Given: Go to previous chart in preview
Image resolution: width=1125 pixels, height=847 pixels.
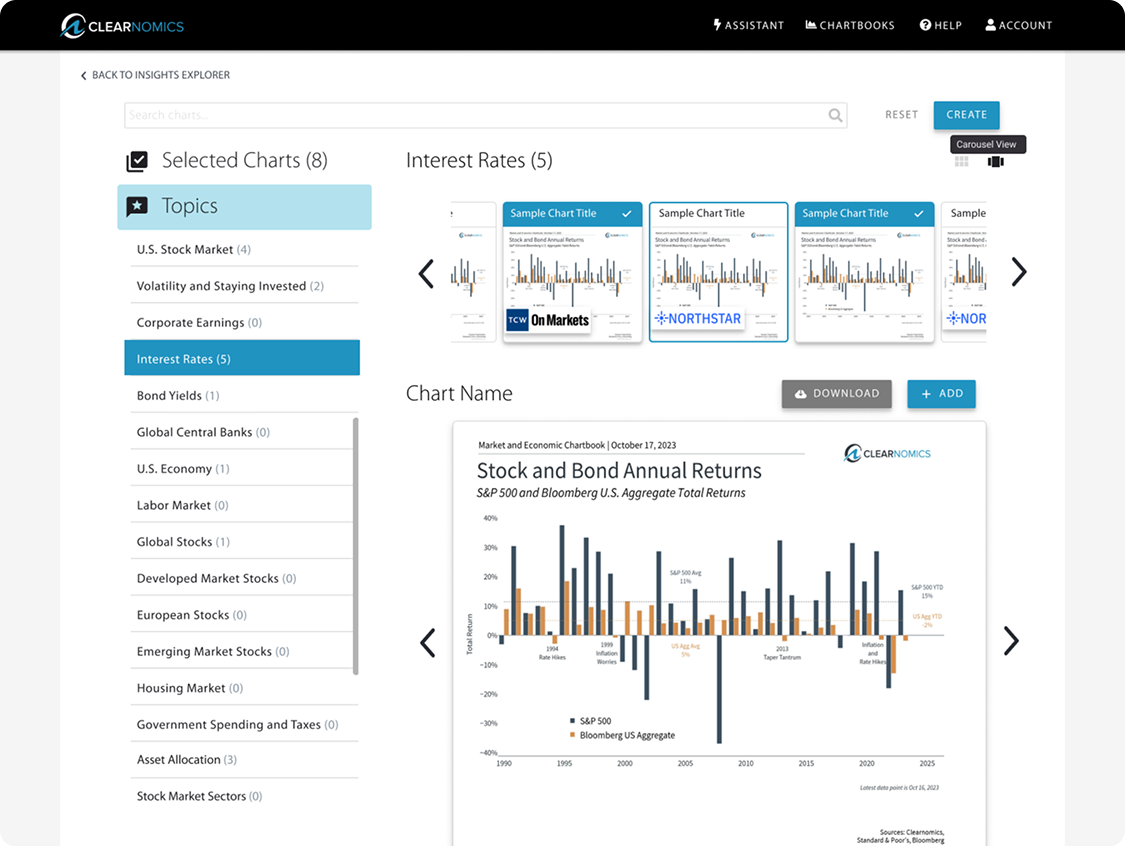Looking at the screenshot, I should click(428, 643).
